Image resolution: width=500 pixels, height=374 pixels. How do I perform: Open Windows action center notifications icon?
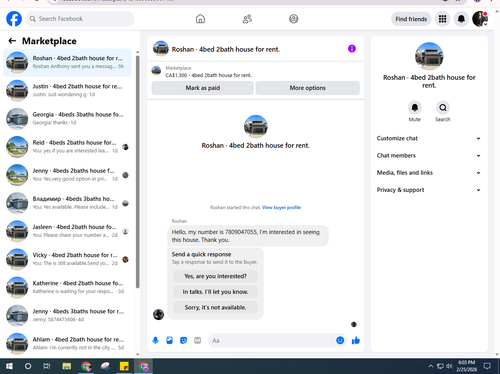(487, 366)
